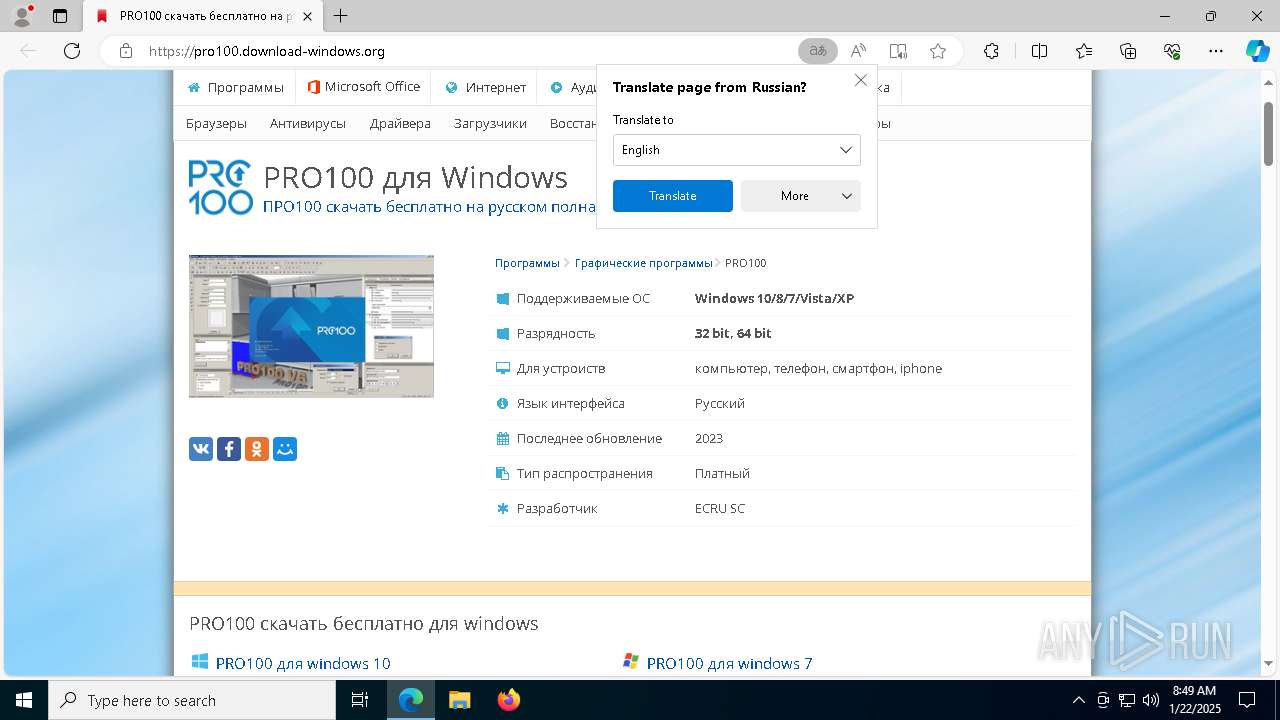
Task: View site information lock icon
Action: pyautogui.click(x=126, y=51)
